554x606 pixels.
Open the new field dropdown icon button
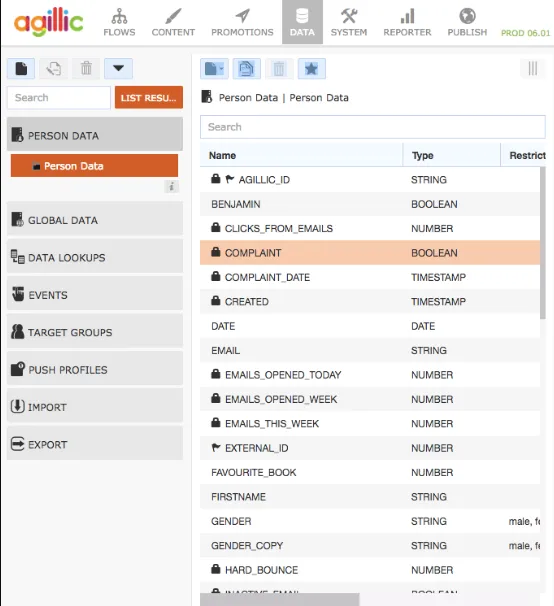214,69
